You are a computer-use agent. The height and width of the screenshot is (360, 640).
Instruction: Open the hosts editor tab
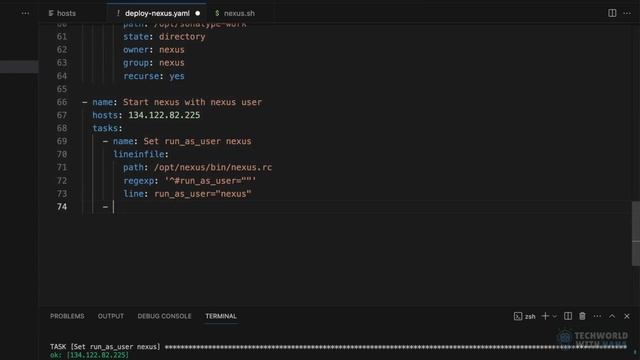click(x=62, y=13)
